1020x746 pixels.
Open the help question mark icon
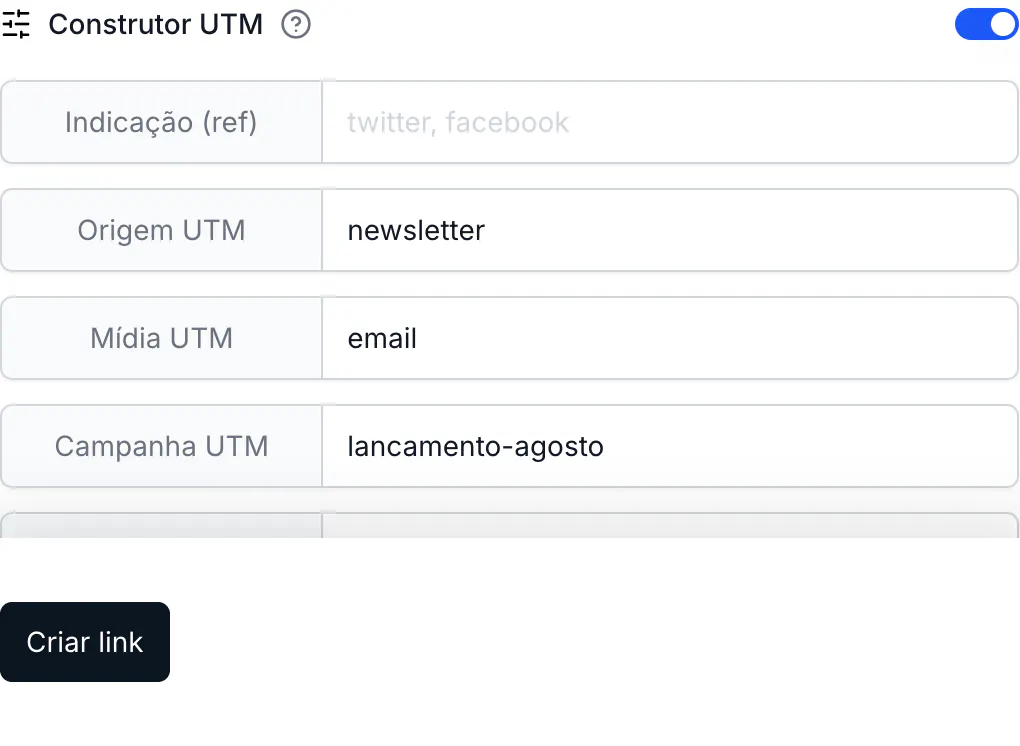click(x=296, y=25)
